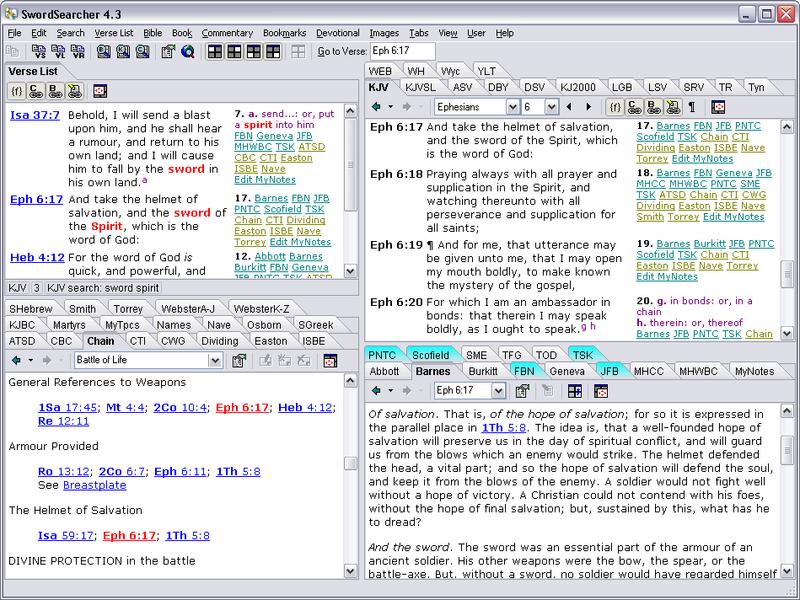
Task: Click the Verse List scroll down arrow
Action: 351,271
